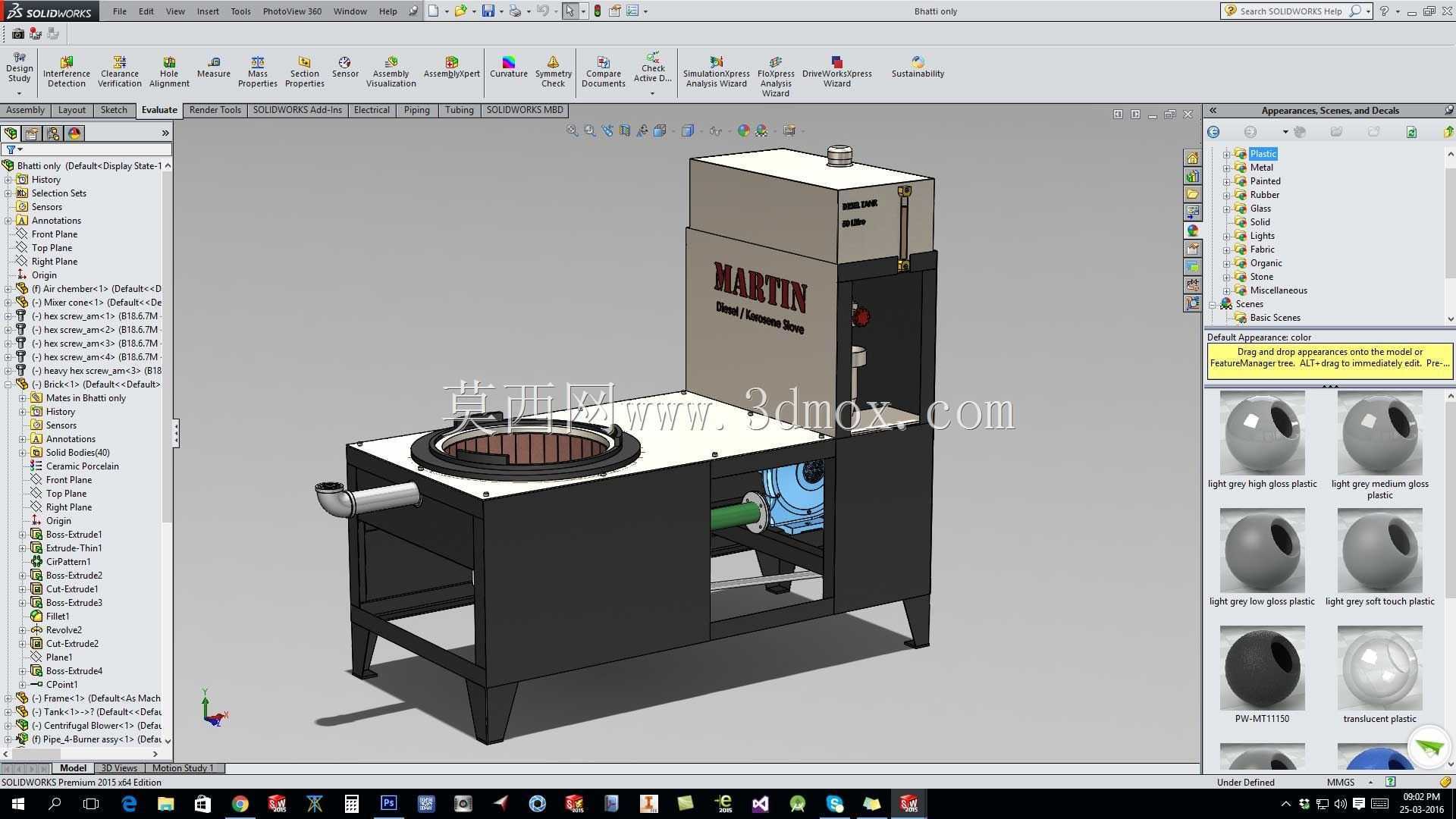The width and height of the screenshot is (1456, 819).
Task: Click the Print toolbar icon
Action: coord(516,11)
